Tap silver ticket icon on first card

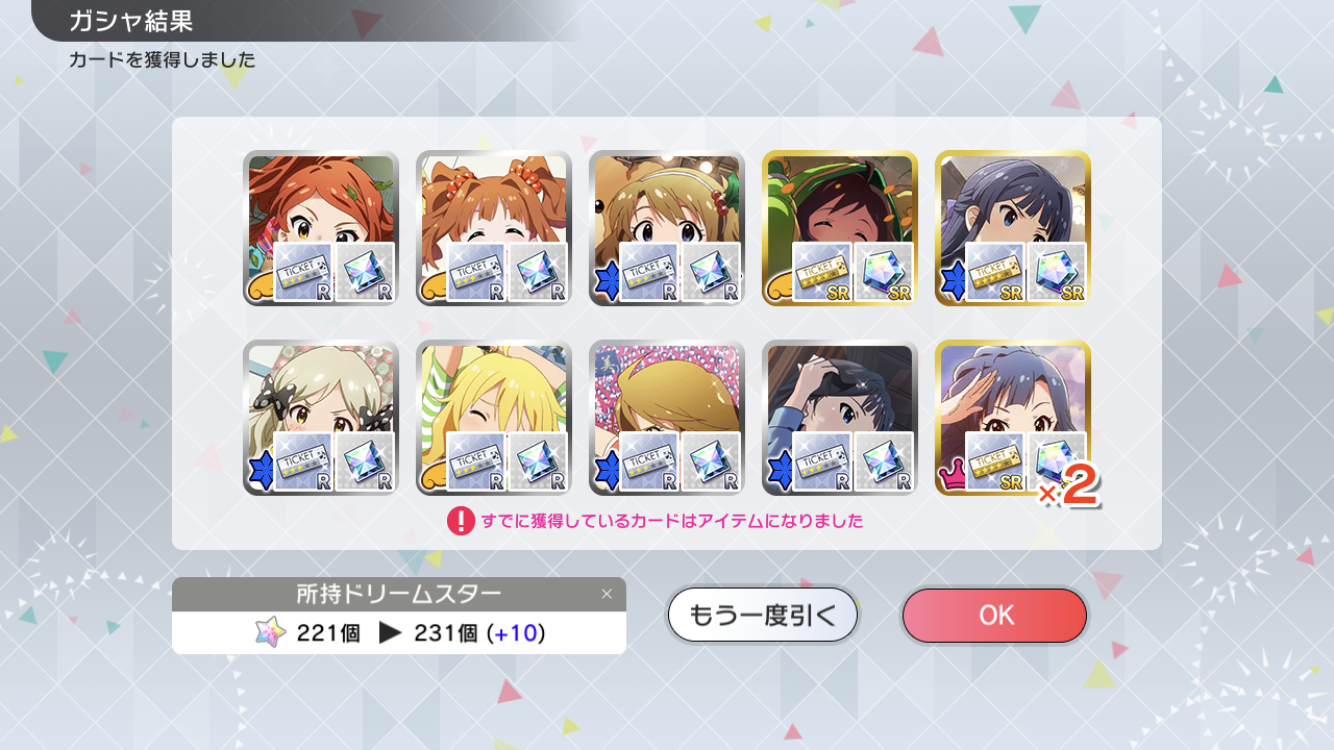point(304,272)
